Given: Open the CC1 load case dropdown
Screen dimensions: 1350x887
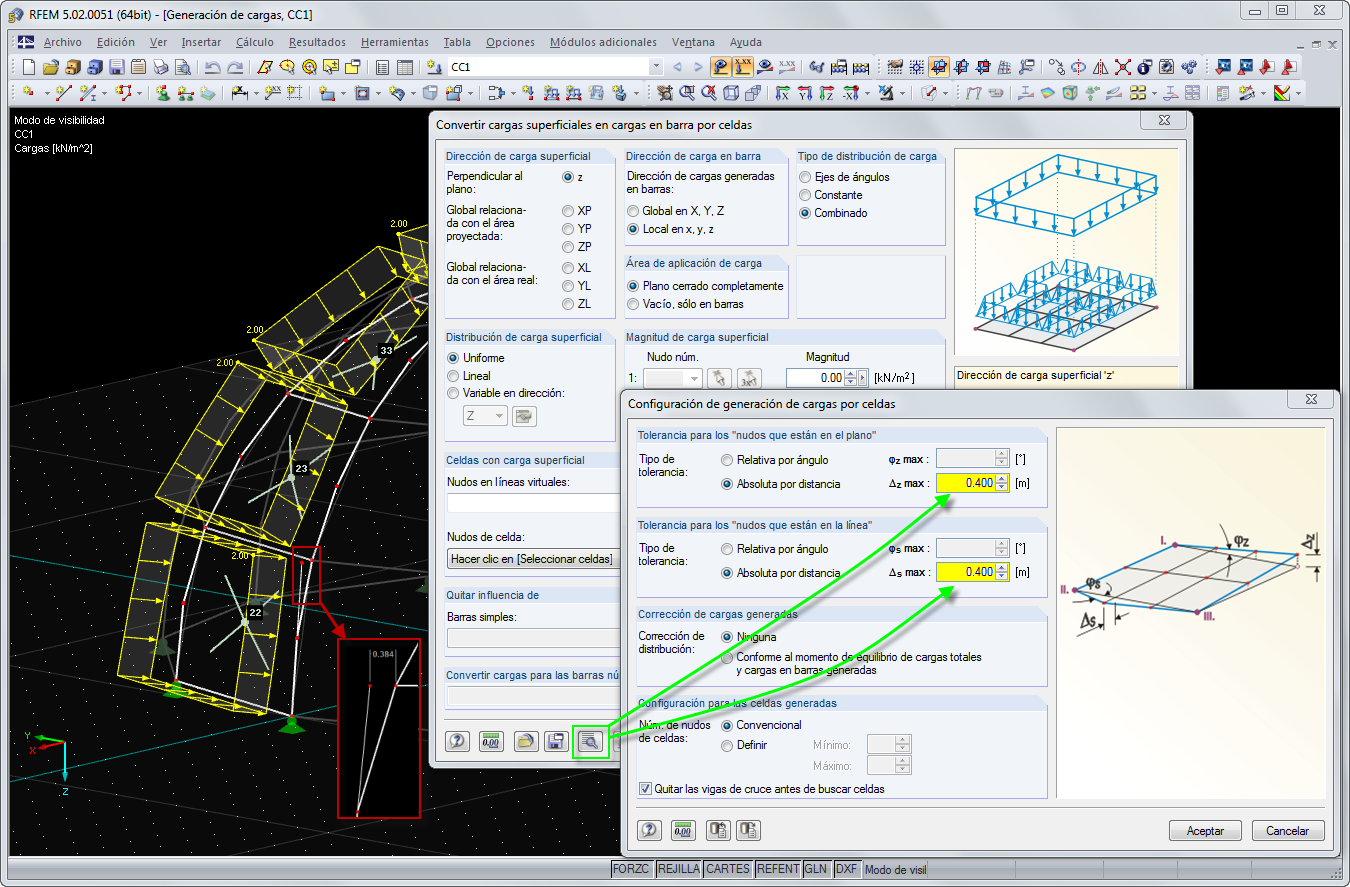Looking at the screenshot, I should (656, 68).
